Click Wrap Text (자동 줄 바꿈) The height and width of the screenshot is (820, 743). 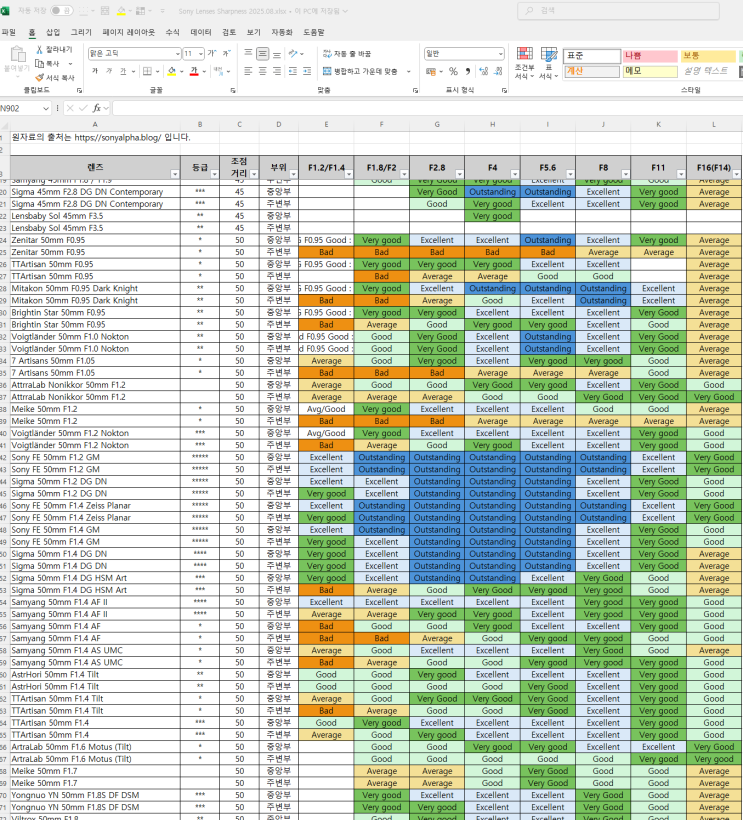347,54
